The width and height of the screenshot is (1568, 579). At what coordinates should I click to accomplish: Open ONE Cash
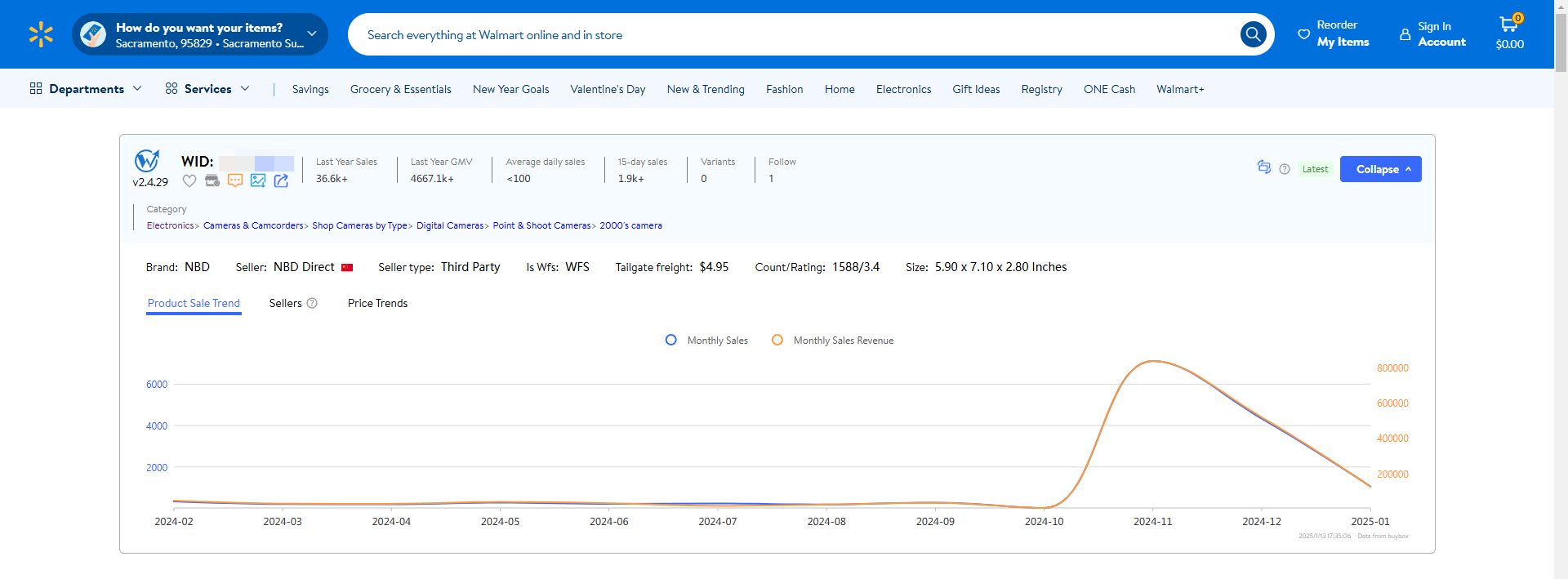coord(1109,89)
